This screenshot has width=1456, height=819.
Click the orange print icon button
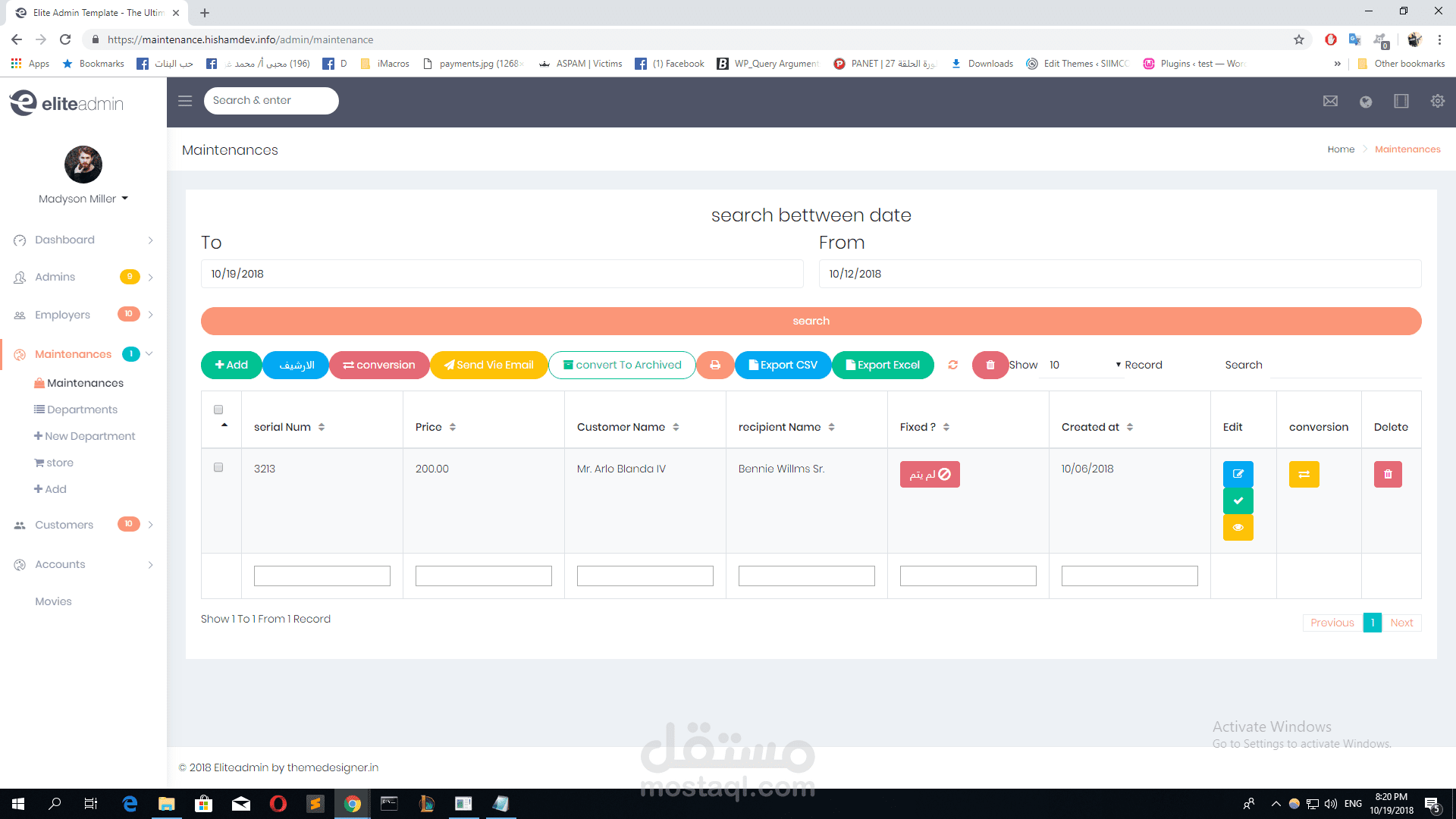click(x=715, y=365)
